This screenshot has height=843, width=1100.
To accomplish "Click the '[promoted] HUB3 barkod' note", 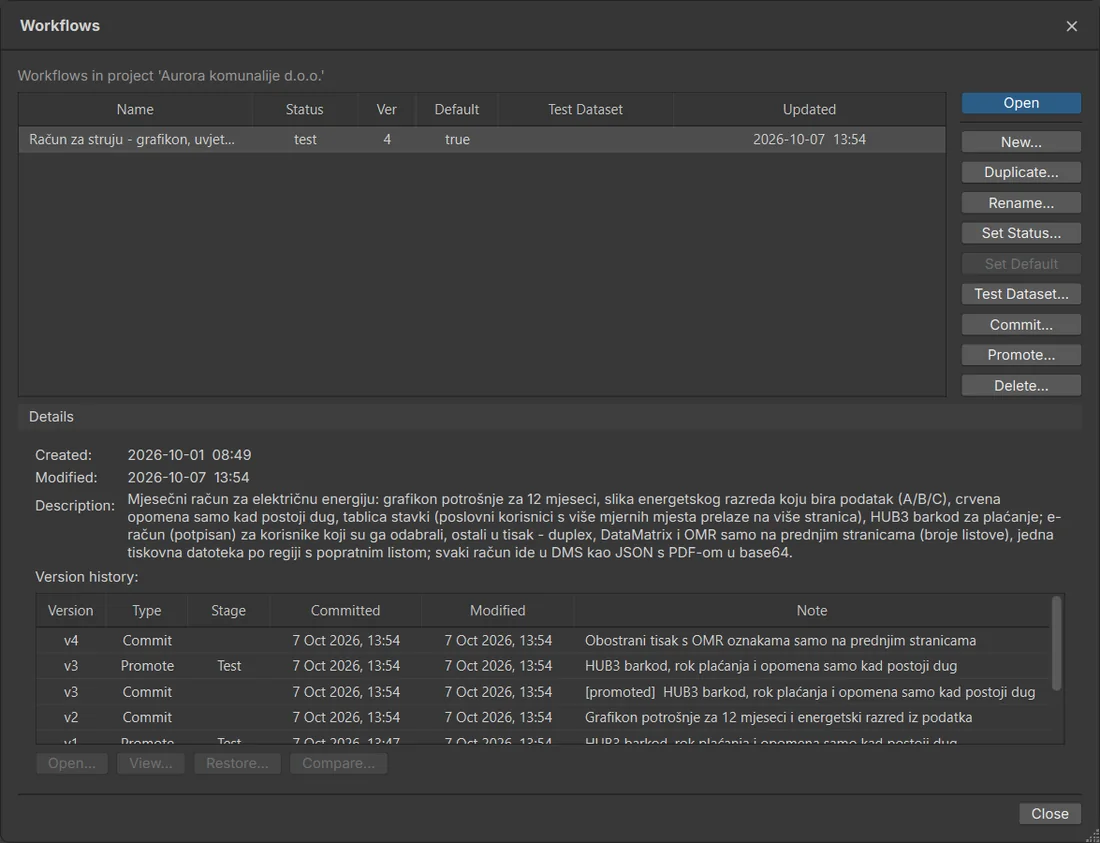I will coord(810,692).
